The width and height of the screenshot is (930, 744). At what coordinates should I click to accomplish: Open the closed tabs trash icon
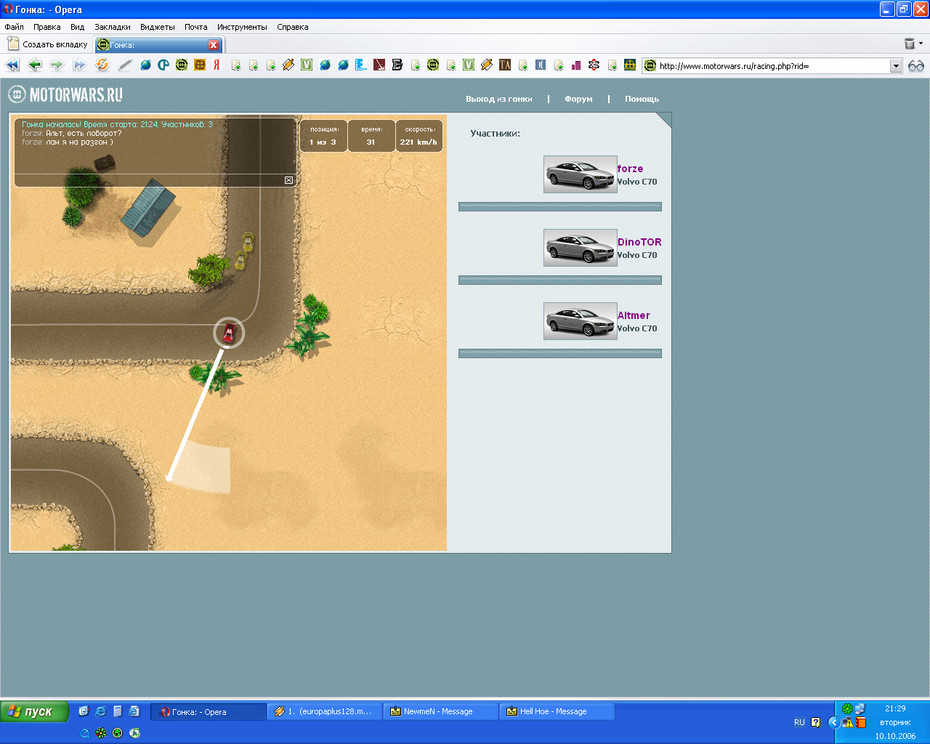point(909,43)
